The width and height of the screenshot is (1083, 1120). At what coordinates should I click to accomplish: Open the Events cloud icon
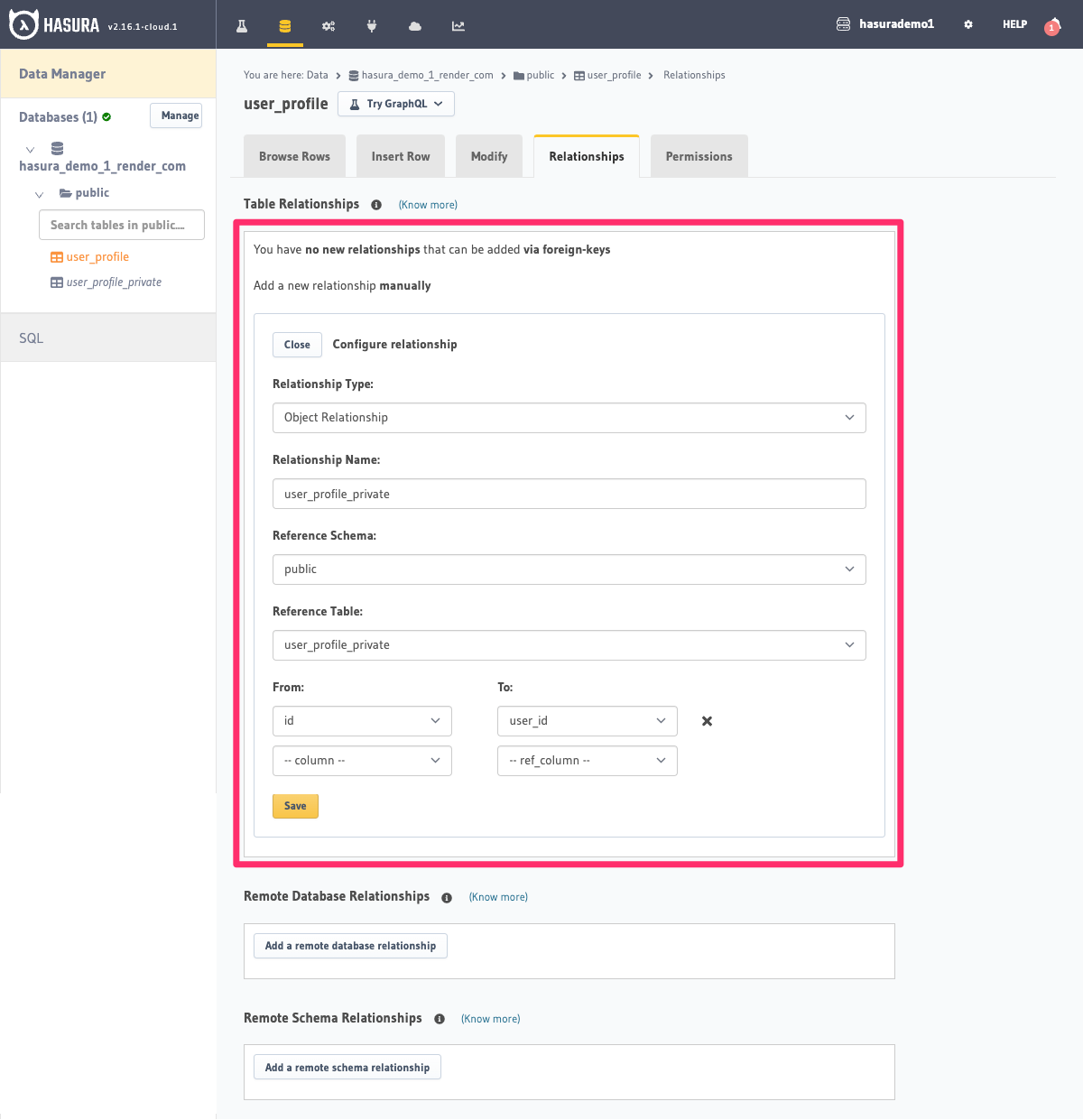coord(414,26)
